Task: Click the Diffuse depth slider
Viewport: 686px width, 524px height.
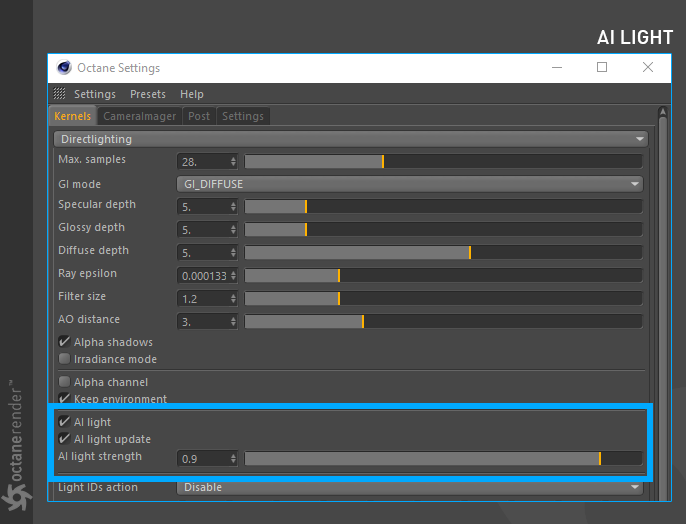Action: (x=443, y=252)
